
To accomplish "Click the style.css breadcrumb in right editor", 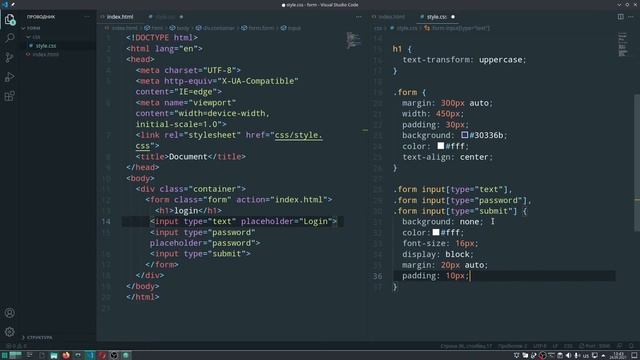I will [x=404, y=28].
